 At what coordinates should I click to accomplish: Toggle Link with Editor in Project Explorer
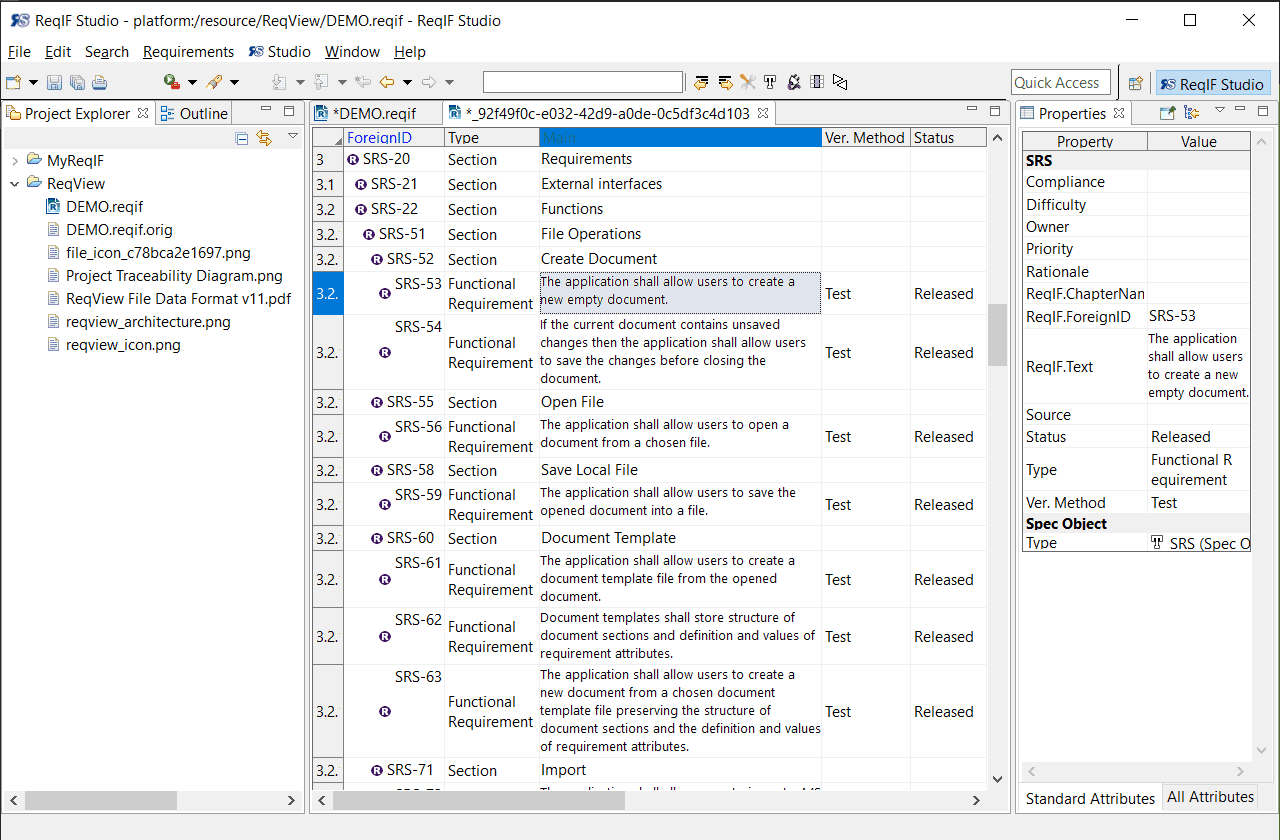pyautogui.click(x=264, y=138)
